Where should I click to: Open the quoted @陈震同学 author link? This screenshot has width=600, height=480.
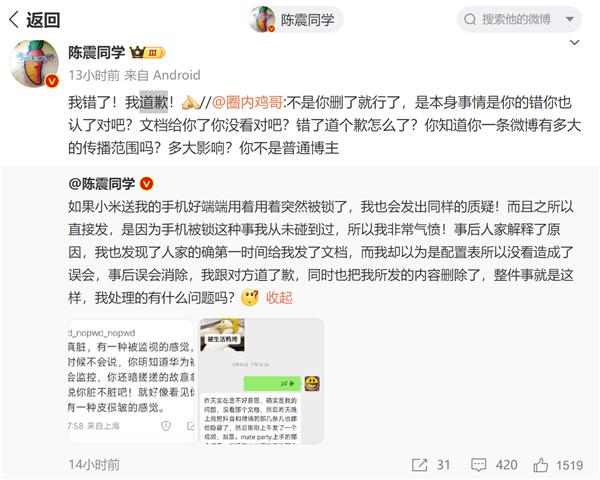click(102, 184)
